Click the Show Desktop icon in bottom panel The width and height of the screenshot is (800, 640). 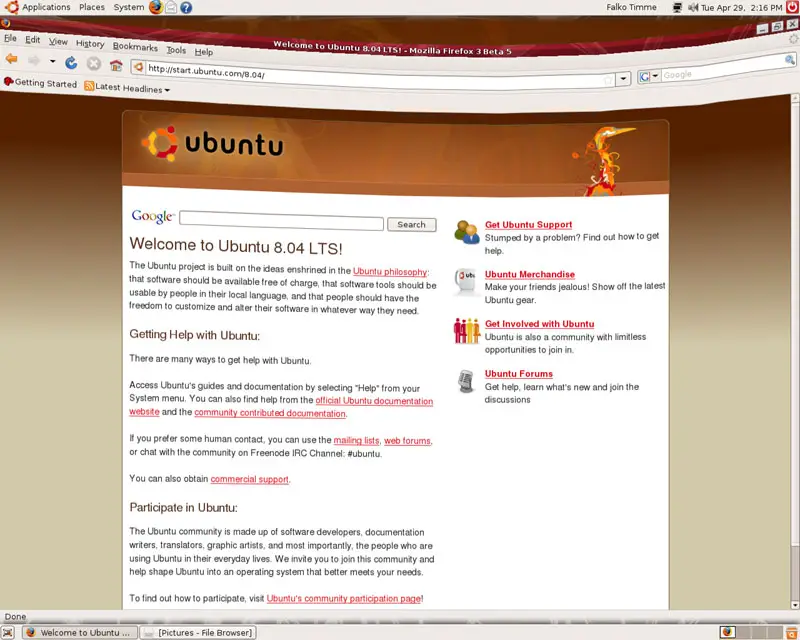(x=8, y=632)
